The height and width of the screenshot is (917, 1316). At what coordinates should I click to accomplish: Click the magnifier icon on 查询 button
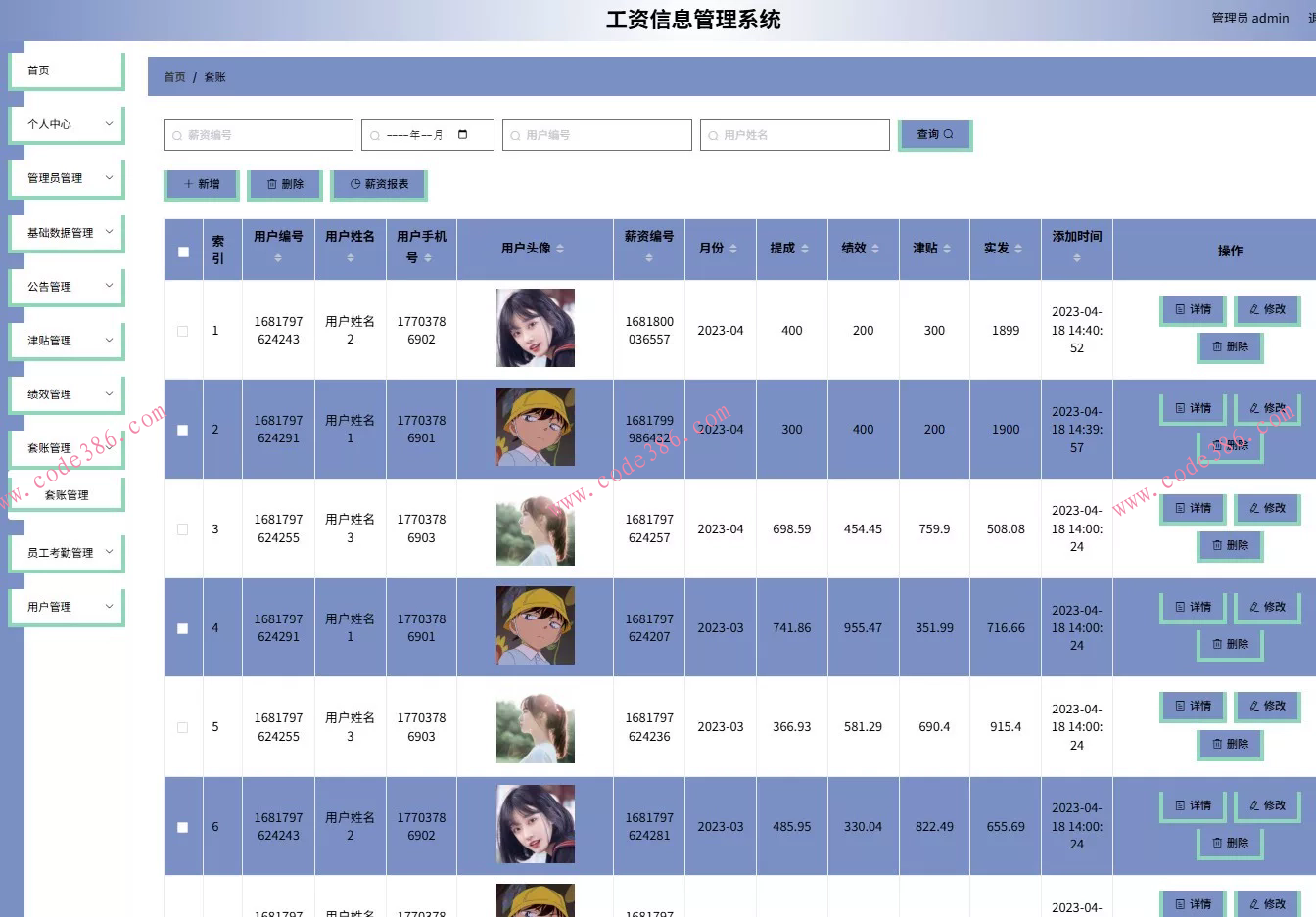(x=948, y=134)
